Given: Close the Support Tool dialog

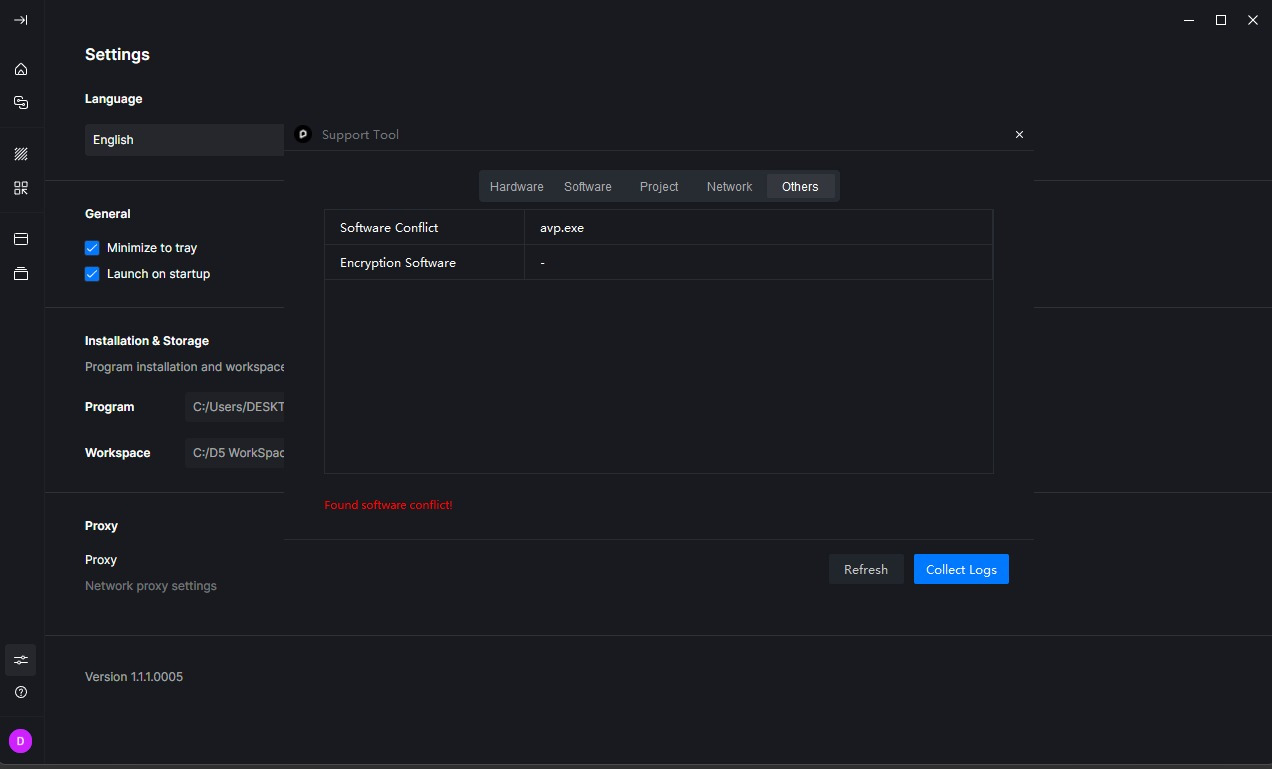Looking at the screenshot, I should point(1019,134).
